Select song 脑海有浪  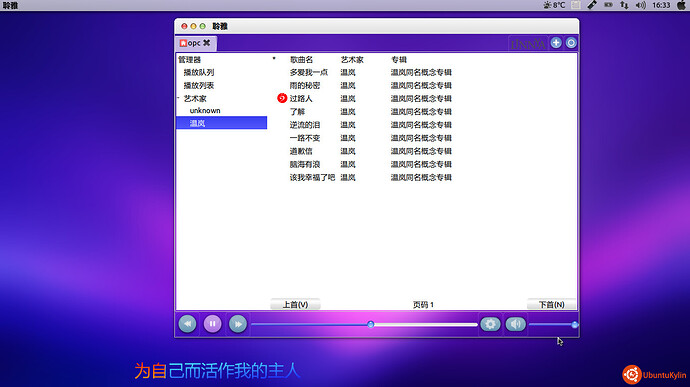pyautogui.click(x=305, y=165)
